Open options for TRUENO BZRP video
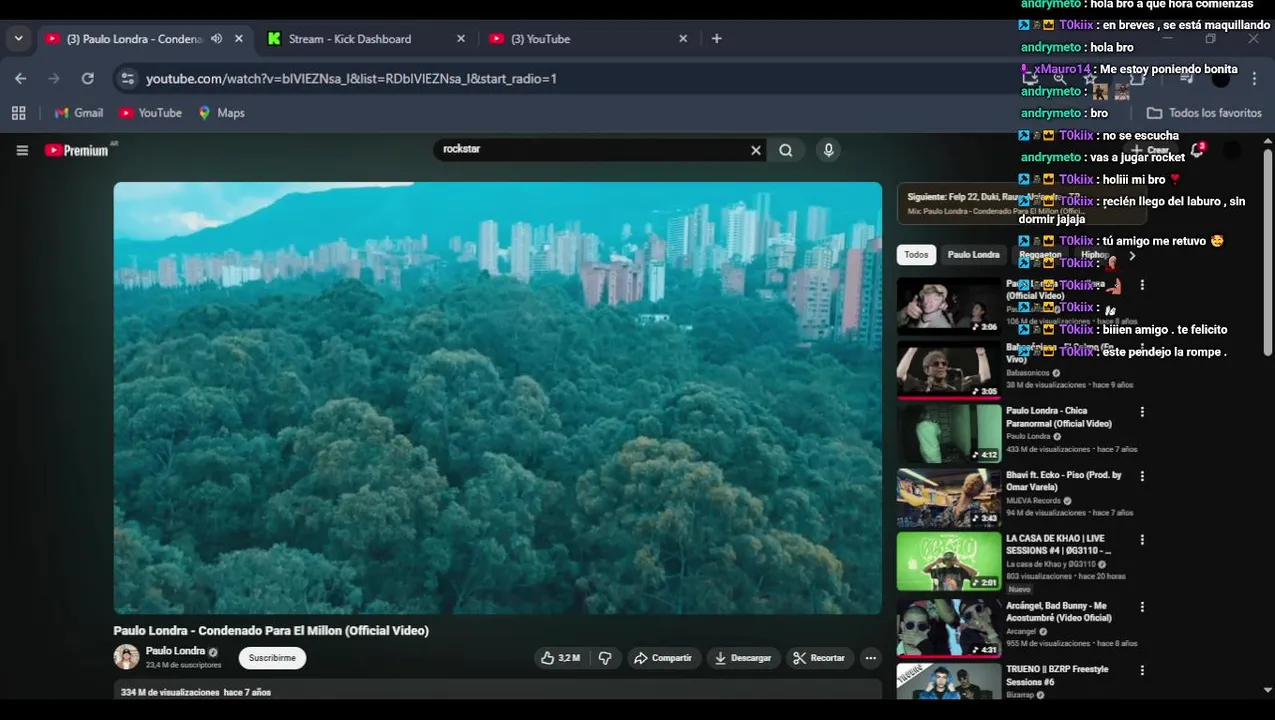The image size is (1275, 720). (1142, 670)
